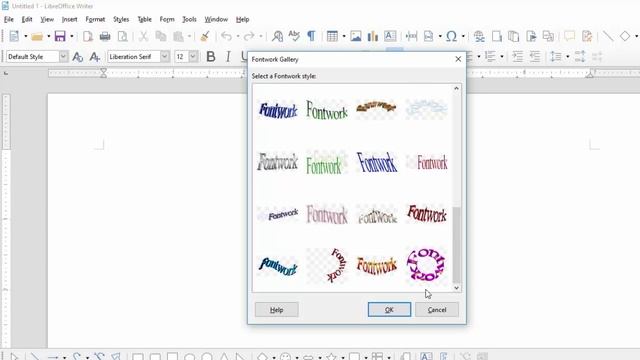Click OK in Fontwork Gallery
Image resolution: width=640 pixels, height=360 pixels.
[389, 309]
